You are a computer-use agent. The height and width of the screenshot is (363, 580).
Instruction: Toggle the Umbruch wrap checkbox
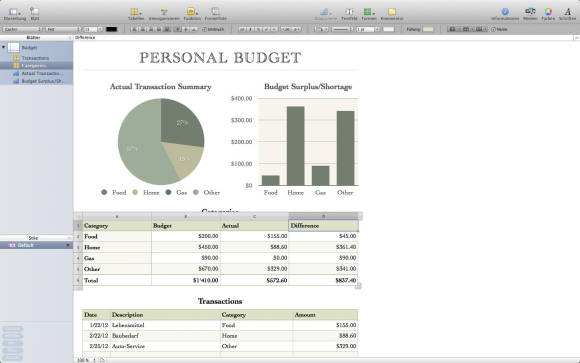tap(204, 29)
